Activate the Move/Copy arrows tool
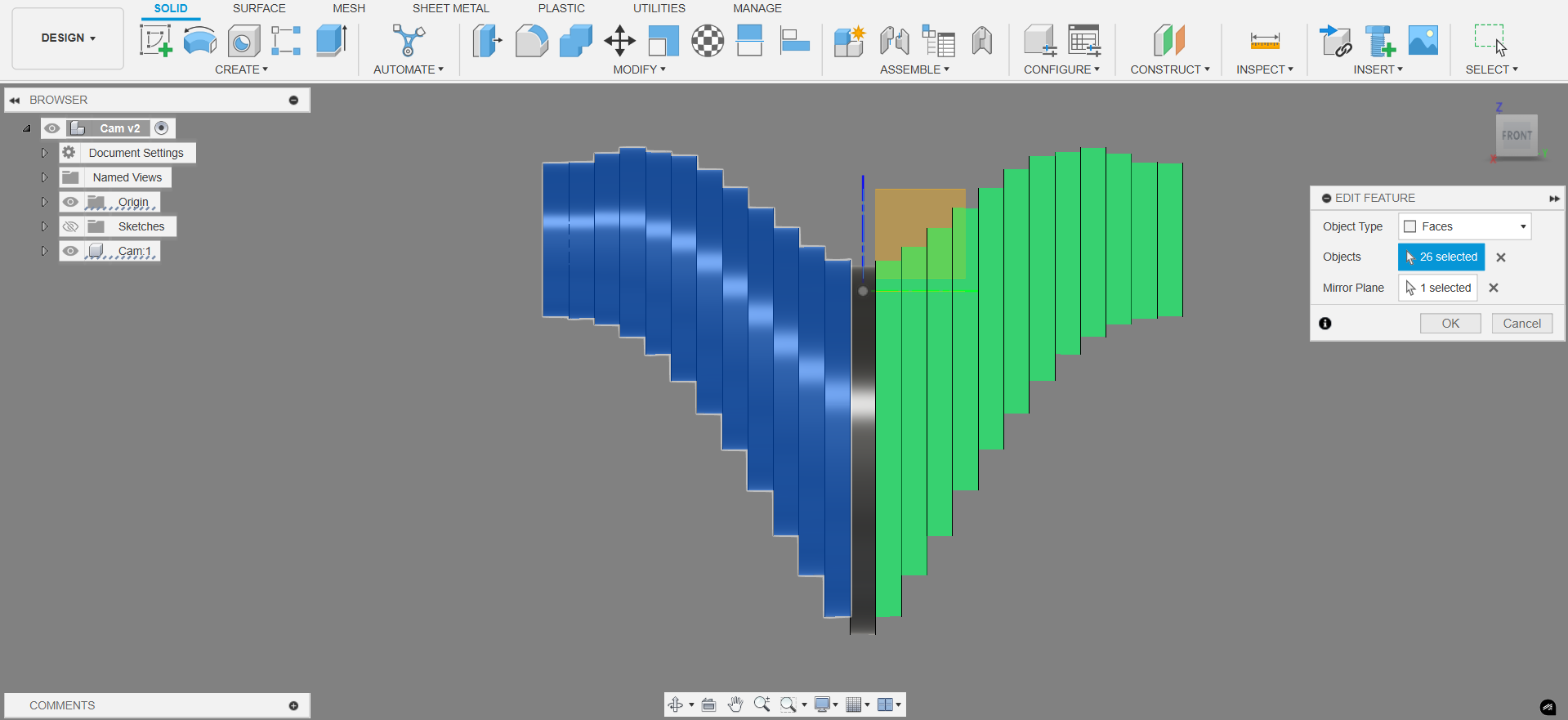 [x=619, y=40]
